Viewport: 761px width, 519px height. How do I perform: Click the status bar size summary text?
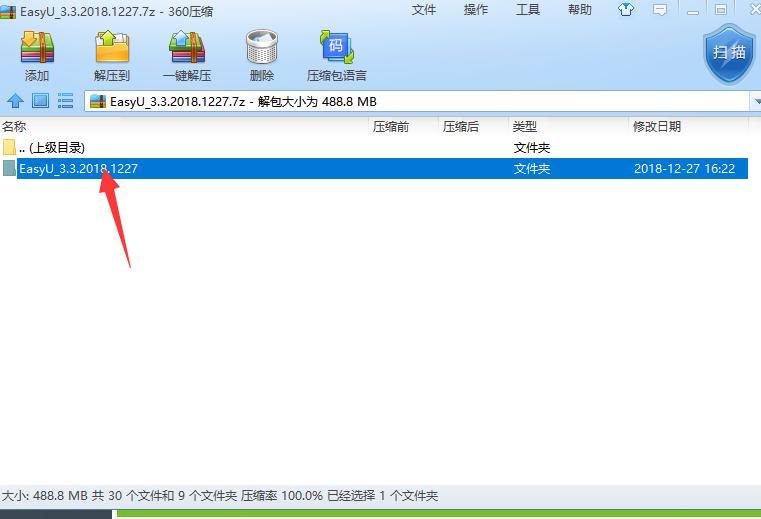click(220, 496)
